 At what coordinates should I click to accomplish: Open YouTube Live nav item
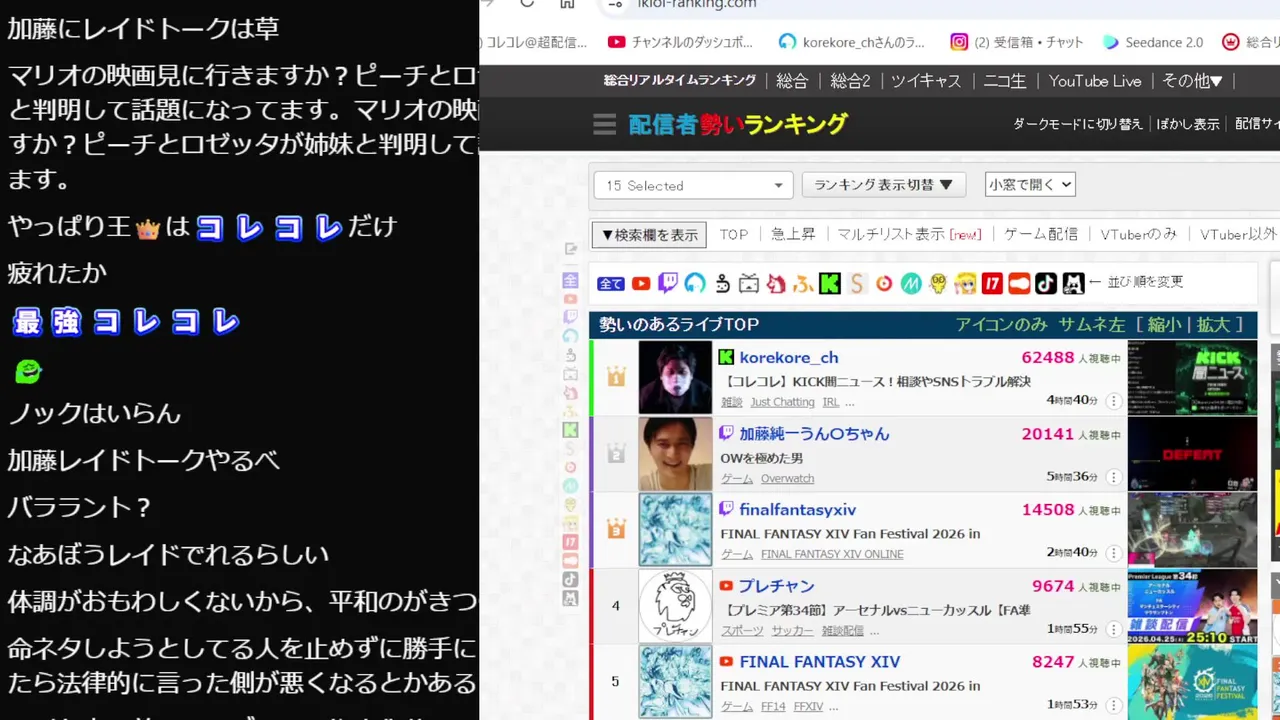pos(1095,81)
